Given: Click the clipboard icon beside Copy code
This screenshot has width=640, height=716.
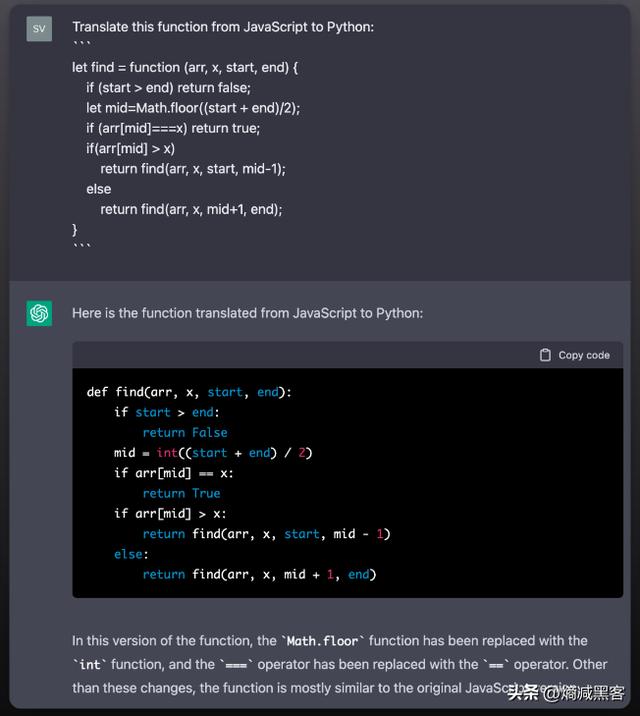Looking at the screenshot, I should pyautogui.click(x=545, y=355).
